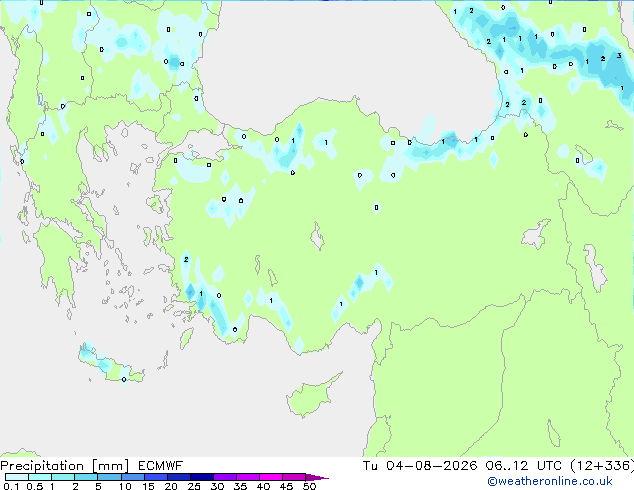Click the legend scale label '50'

click(x=309, y=486)
